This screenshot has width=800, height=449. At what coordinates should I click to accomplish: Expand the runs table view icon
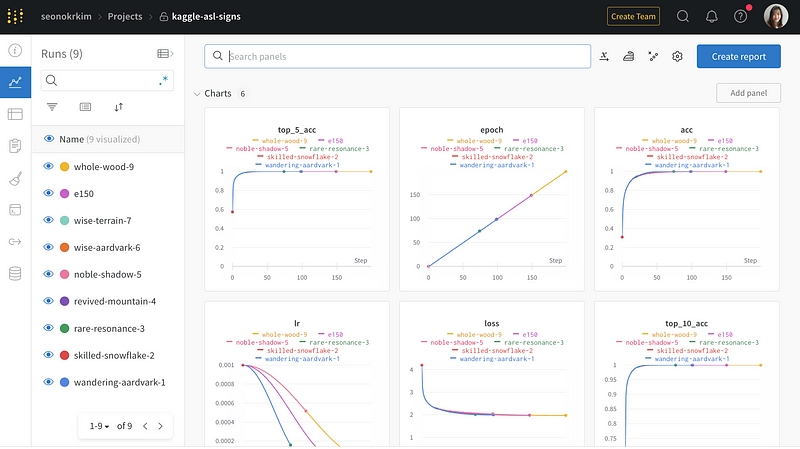click(x=165, y=54)
